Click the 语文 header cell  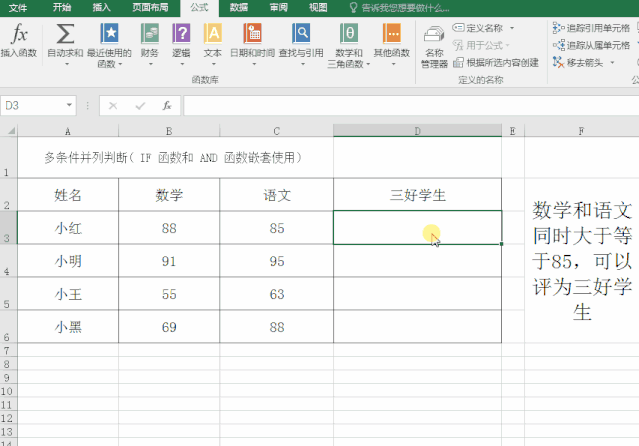coord(276,195)
